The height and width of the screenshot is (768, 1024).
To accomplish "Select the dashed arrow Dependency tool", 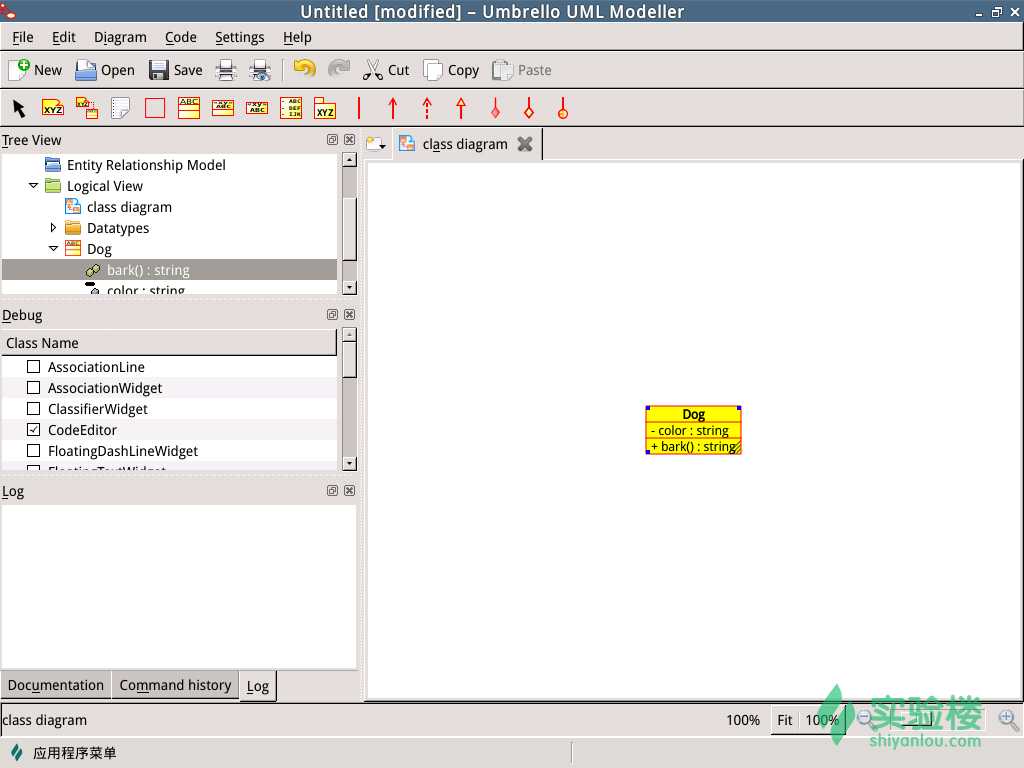I will click(427, 108).
